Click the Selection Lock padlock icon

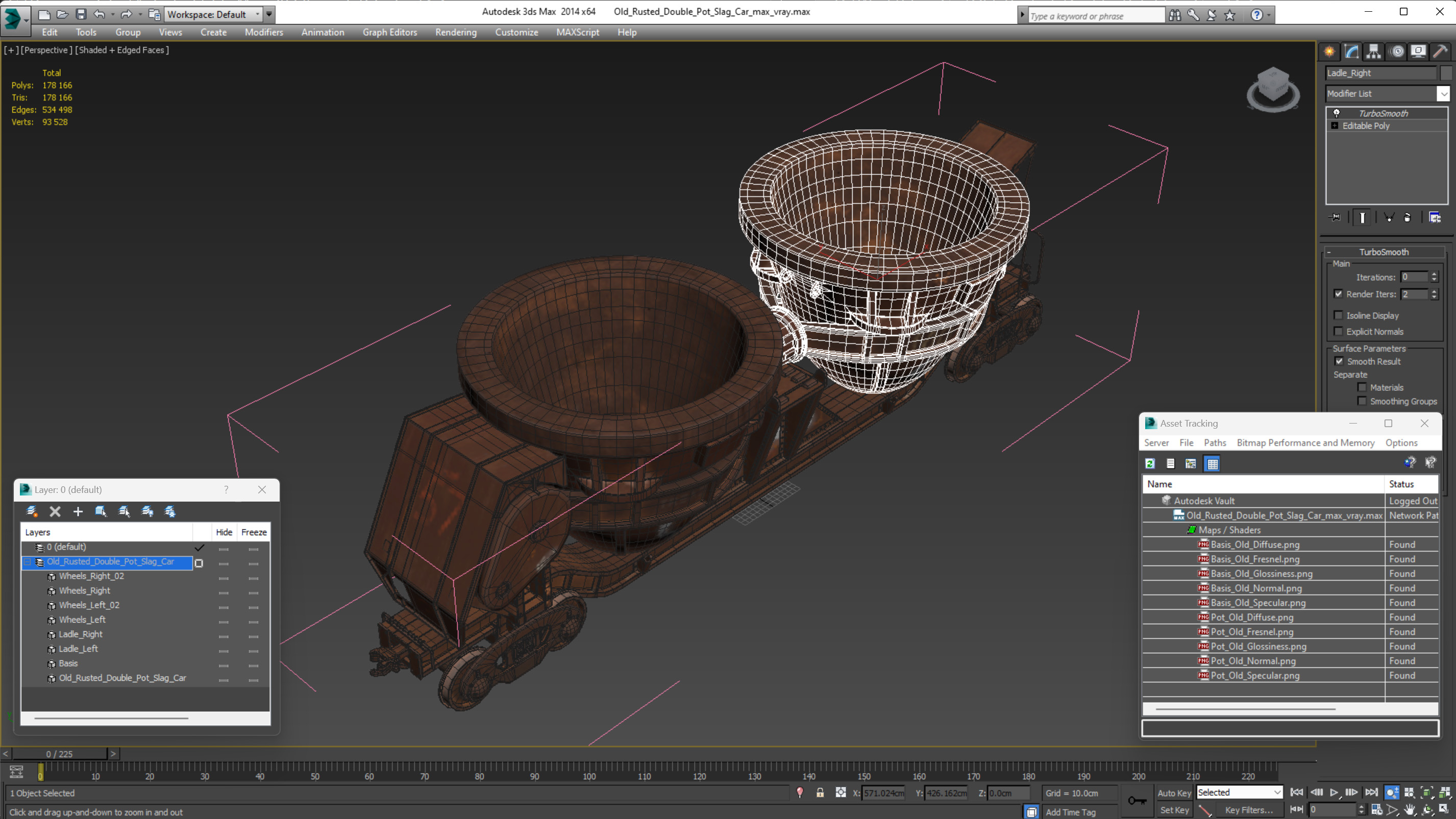[820, 792]
